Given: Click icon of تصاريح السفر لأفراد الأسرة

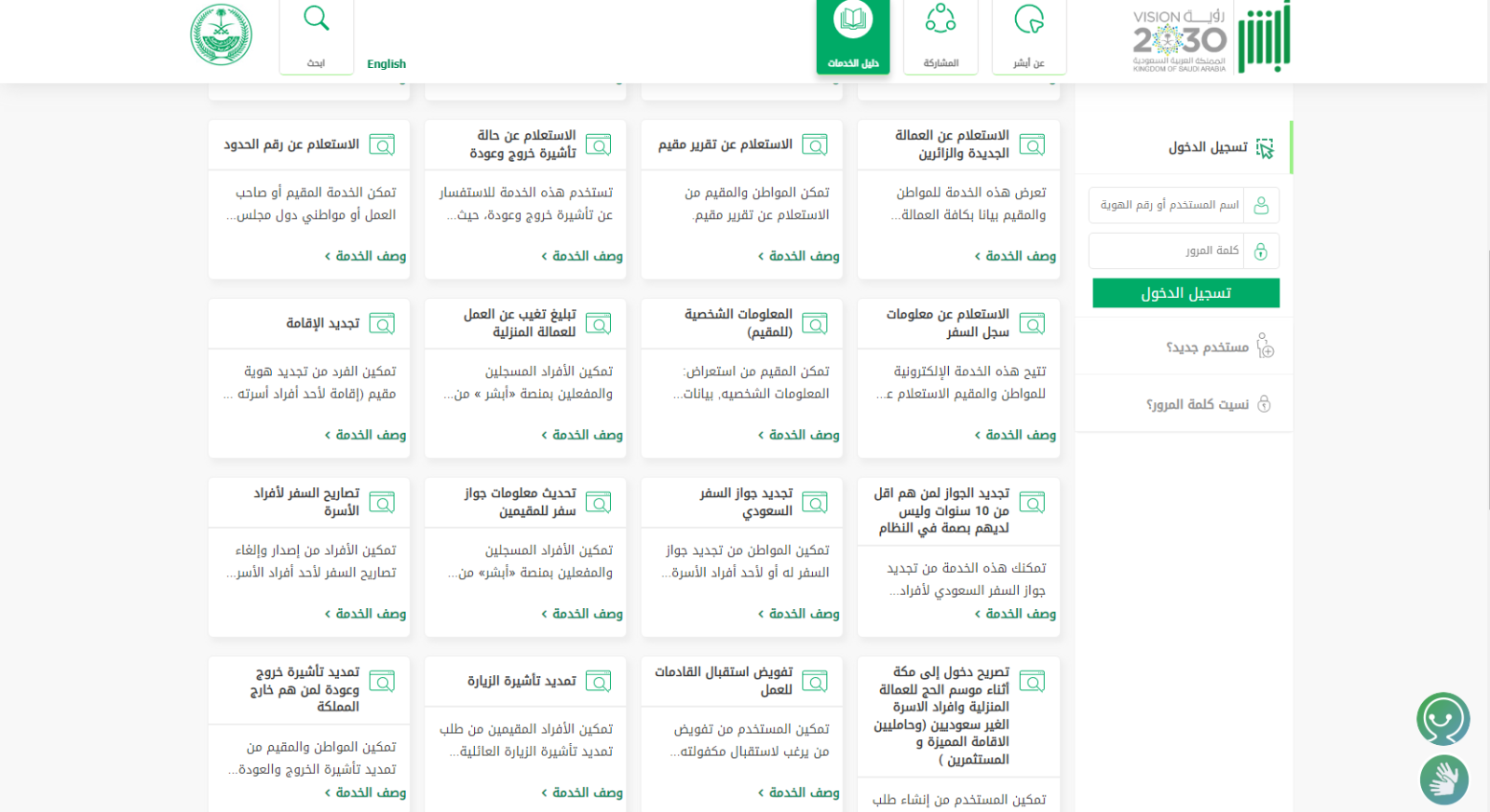Looking at the screenshot, I should tap(382, 503).
